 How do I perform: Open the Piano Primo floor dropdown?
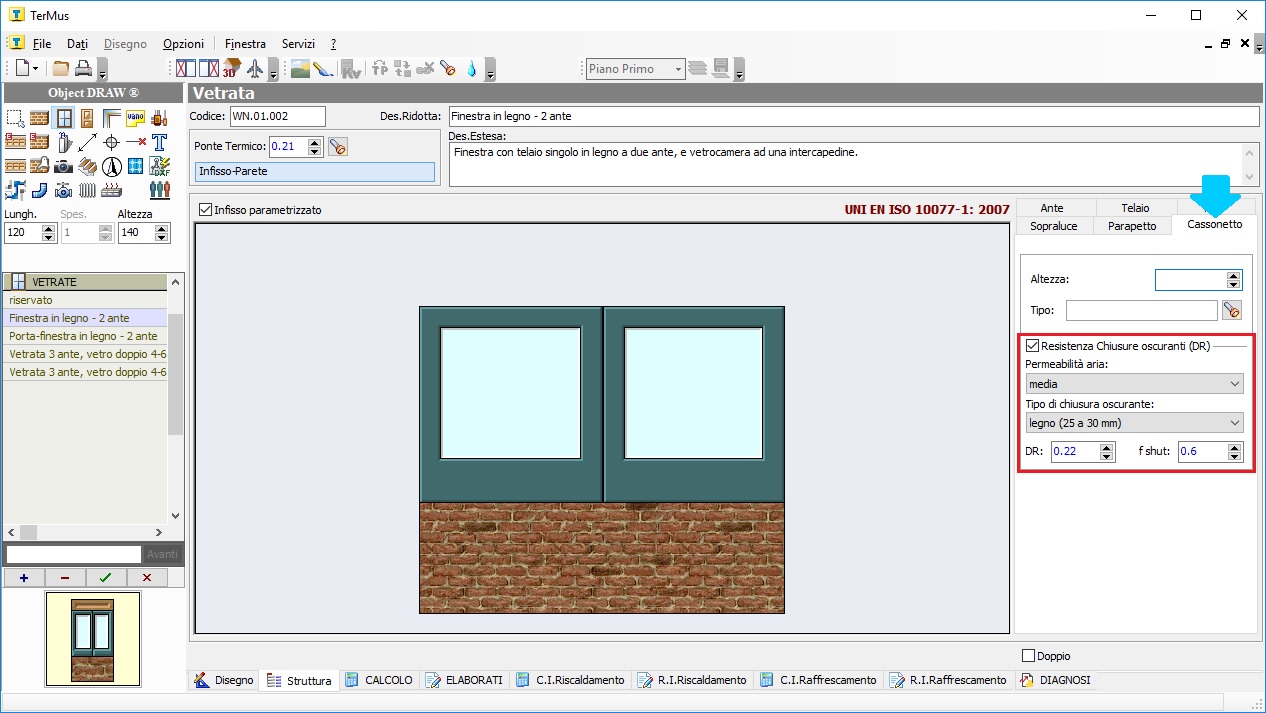[x=635, y=69]
